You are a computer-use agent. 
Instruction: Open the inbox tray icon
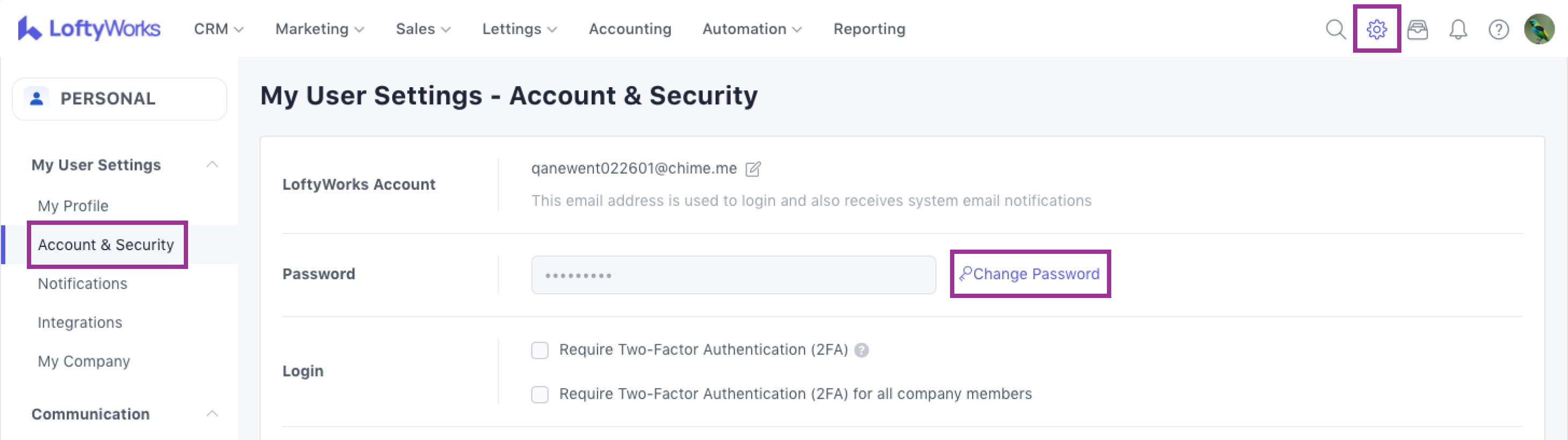(1417, 29)
